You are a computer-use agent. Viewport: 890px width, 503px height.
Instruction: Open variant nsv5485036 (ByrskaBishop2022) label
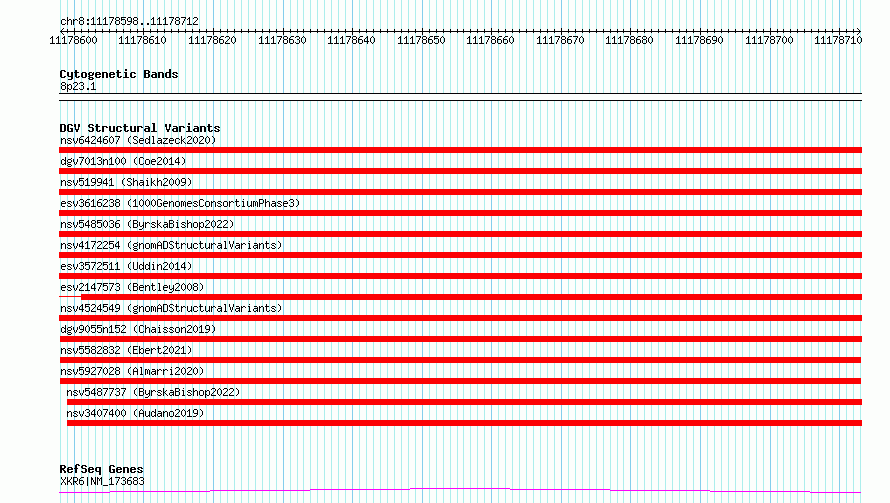147,224
